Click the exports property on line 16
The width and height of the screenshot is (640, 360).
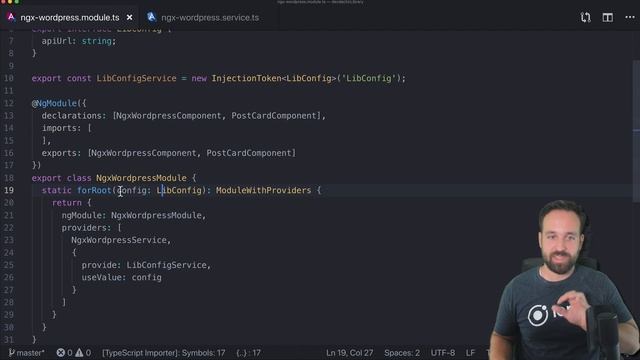tap(59, 153)
